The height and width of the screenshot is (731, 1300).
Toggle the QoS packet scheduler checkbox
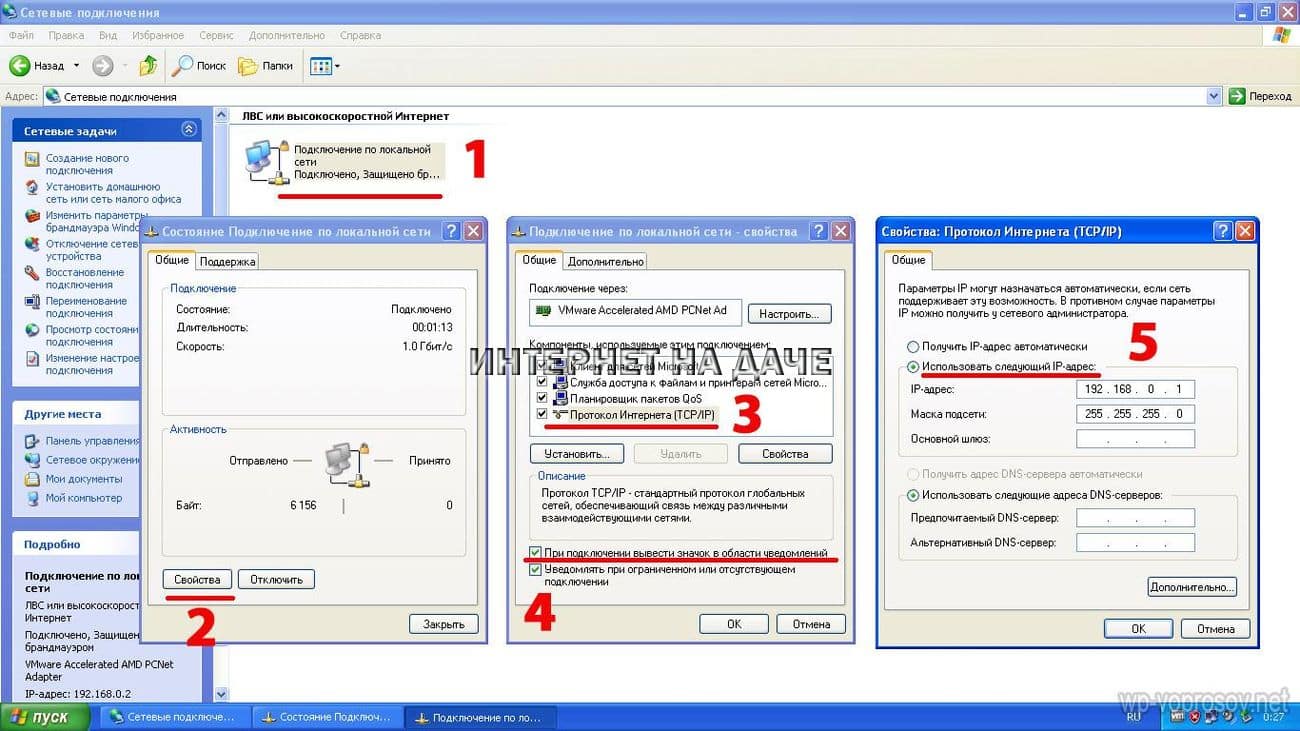pos(543,398)
